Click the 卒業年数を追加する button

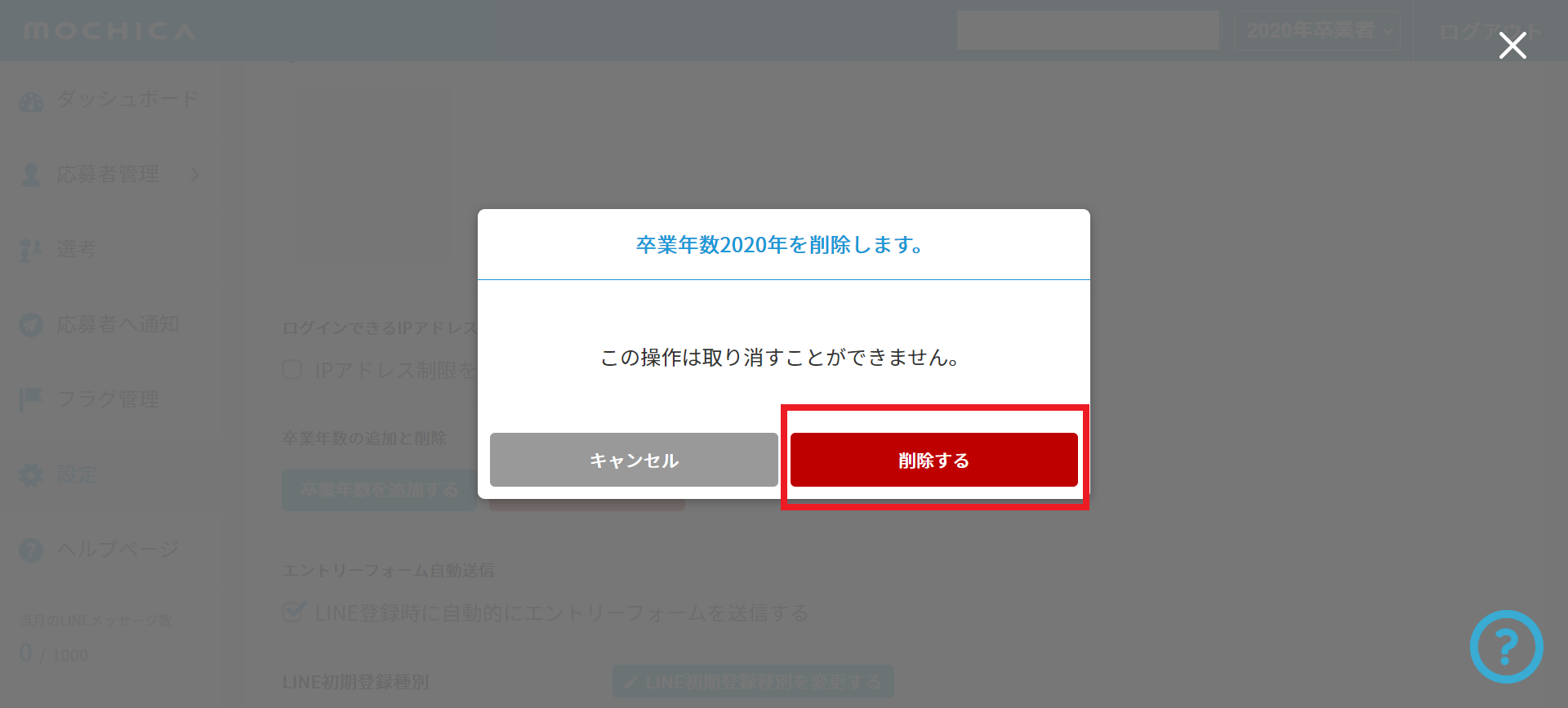(x=379, y=490)
